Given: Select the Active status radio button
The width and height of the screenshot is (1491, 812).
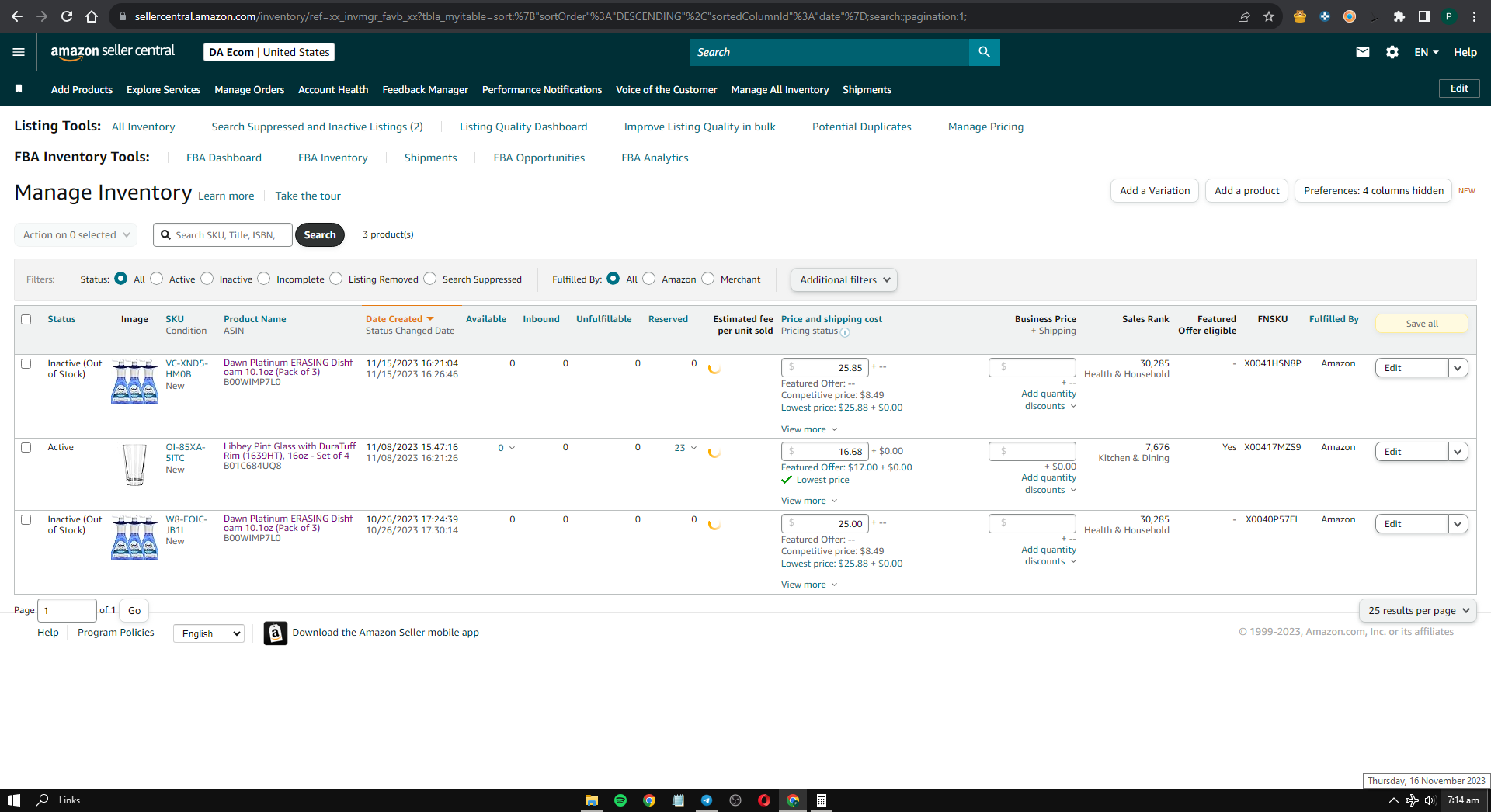Looking at the screenshot, I should point(157,279).
